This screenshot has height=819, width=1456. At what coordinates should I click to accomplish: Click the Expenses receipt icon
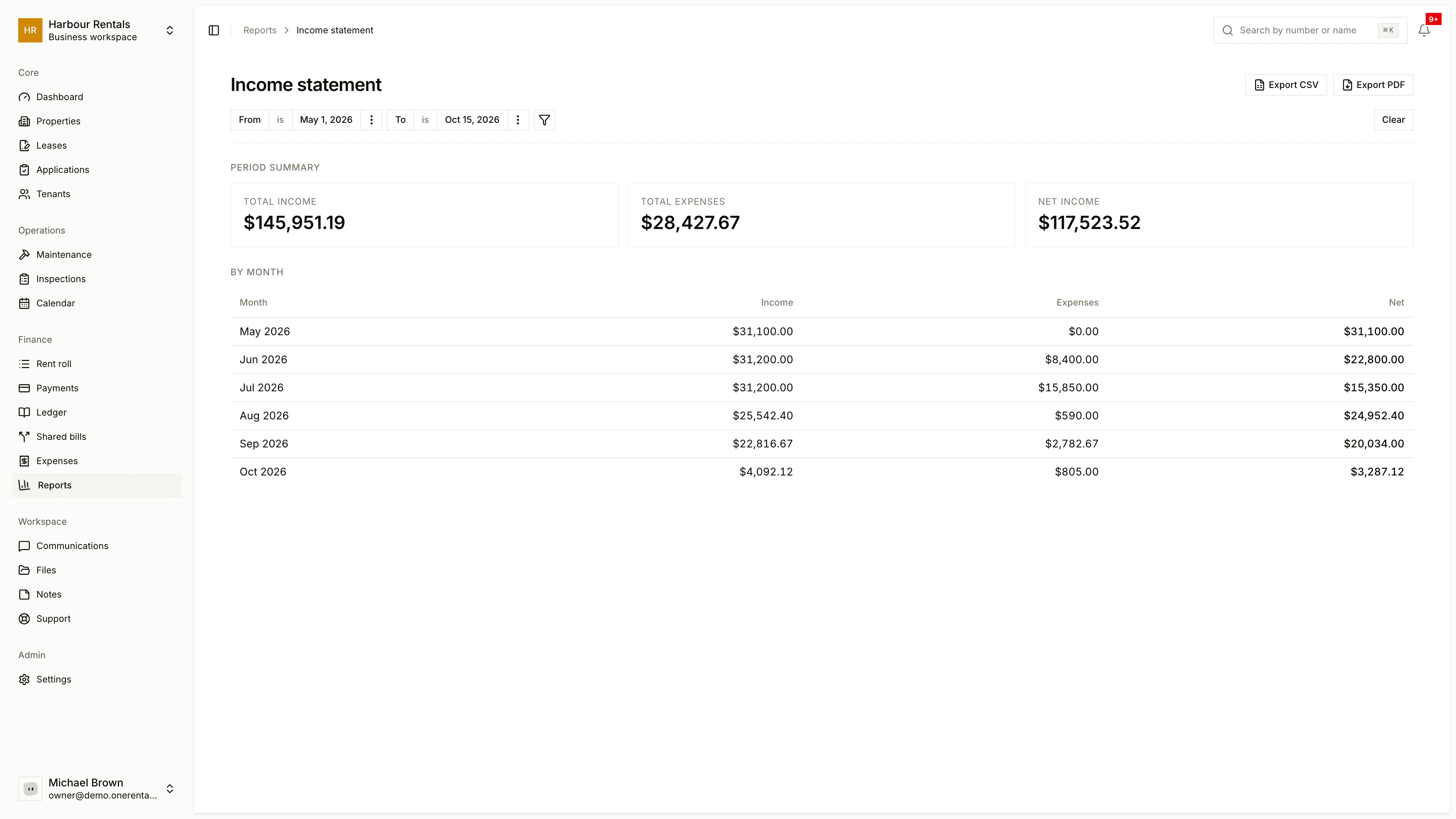click(x=24, y=461)
